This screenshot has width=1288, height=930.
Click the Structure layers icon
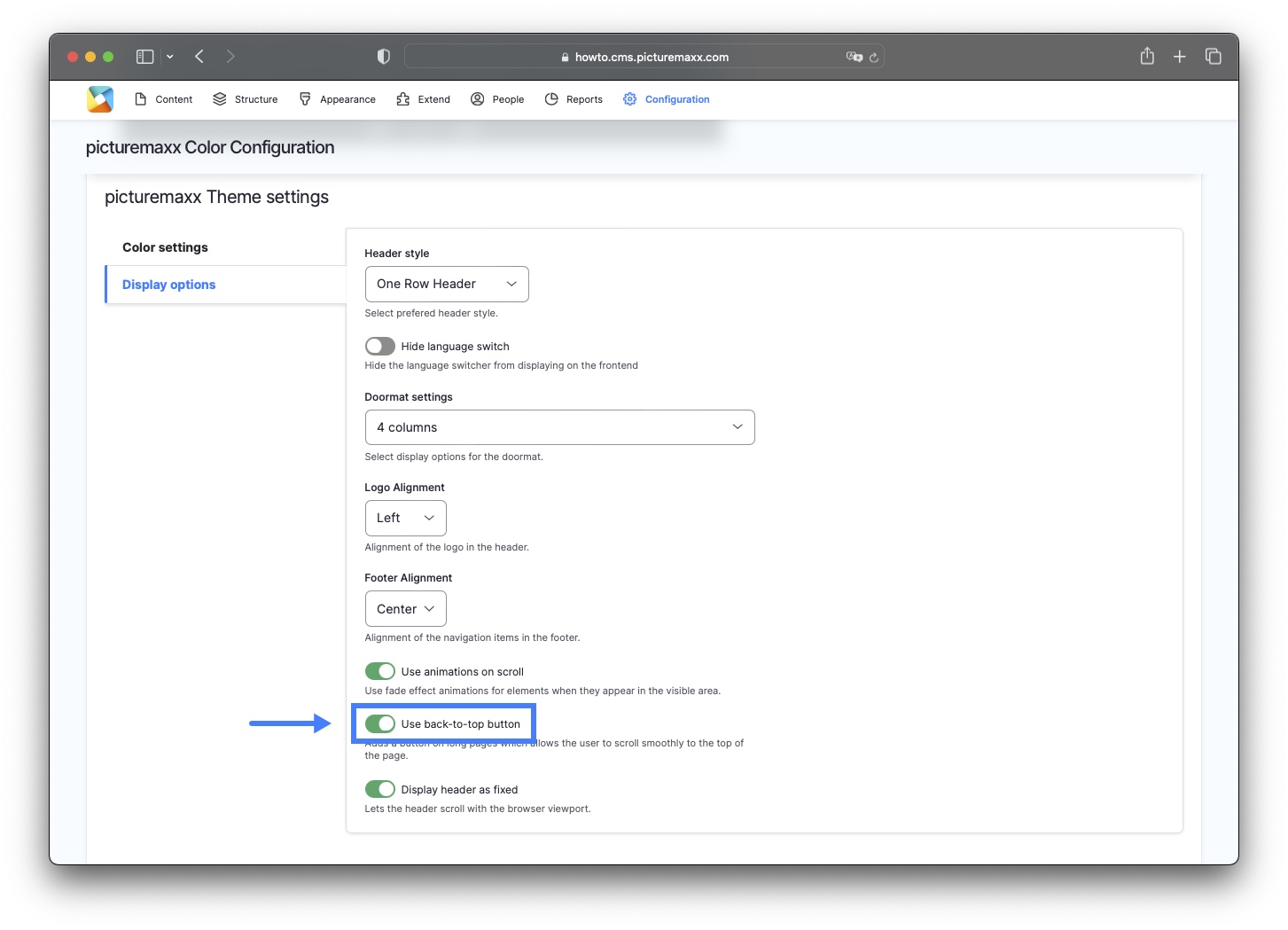220,99
